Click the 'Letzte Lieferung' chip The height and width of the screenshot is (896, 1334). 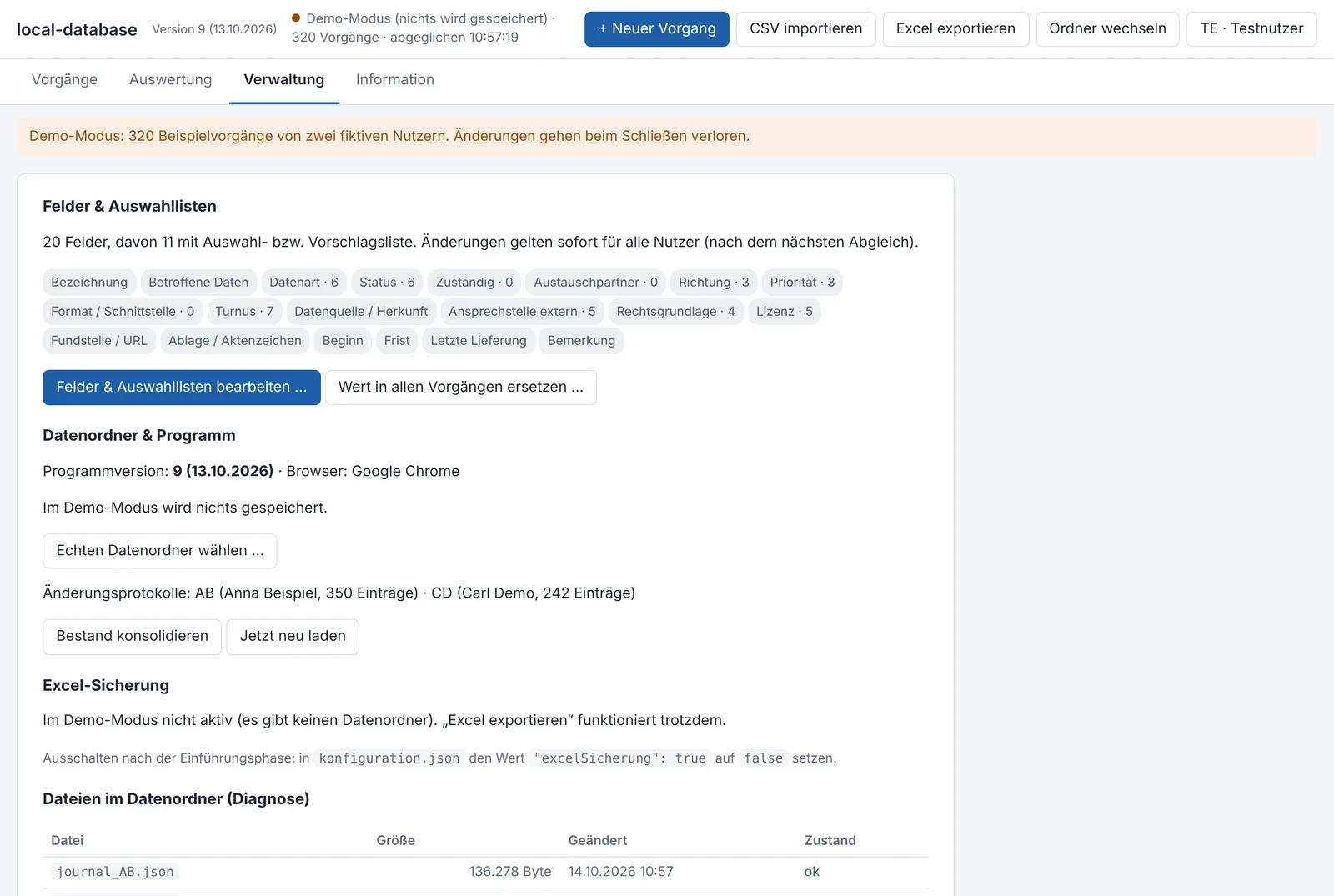479,341
